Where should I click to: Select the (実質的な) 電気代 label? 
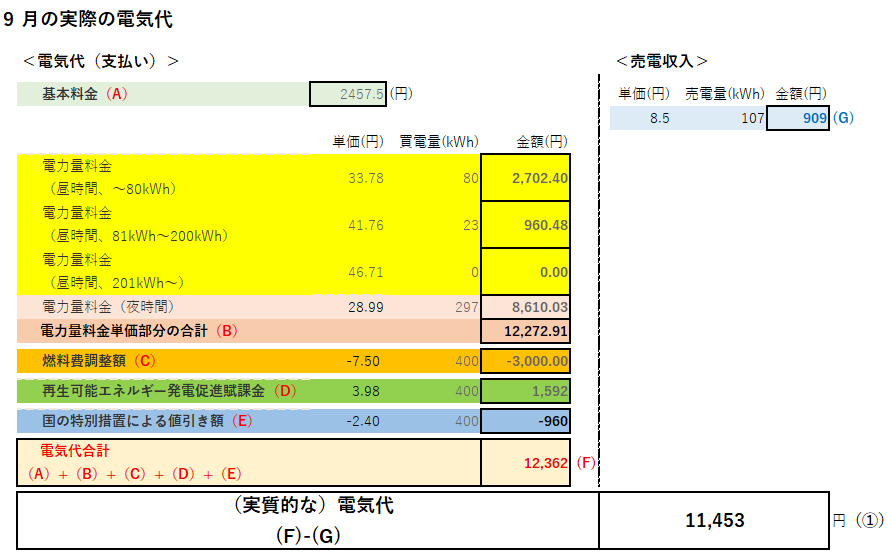[x=313, y=505]
